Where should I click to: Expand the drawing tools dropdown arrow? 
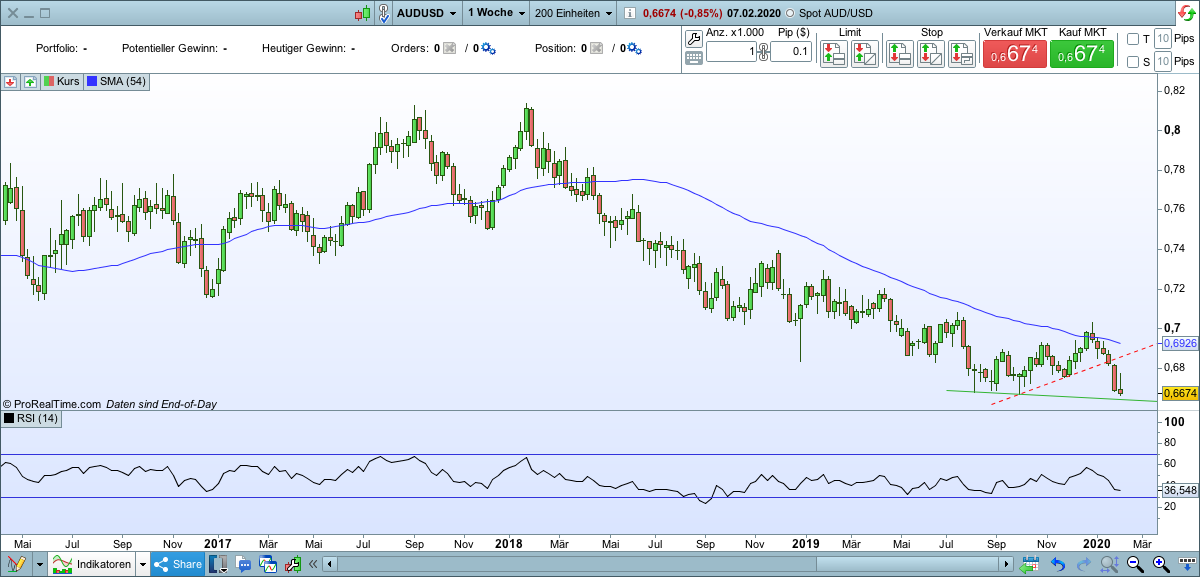click(40, 564)
